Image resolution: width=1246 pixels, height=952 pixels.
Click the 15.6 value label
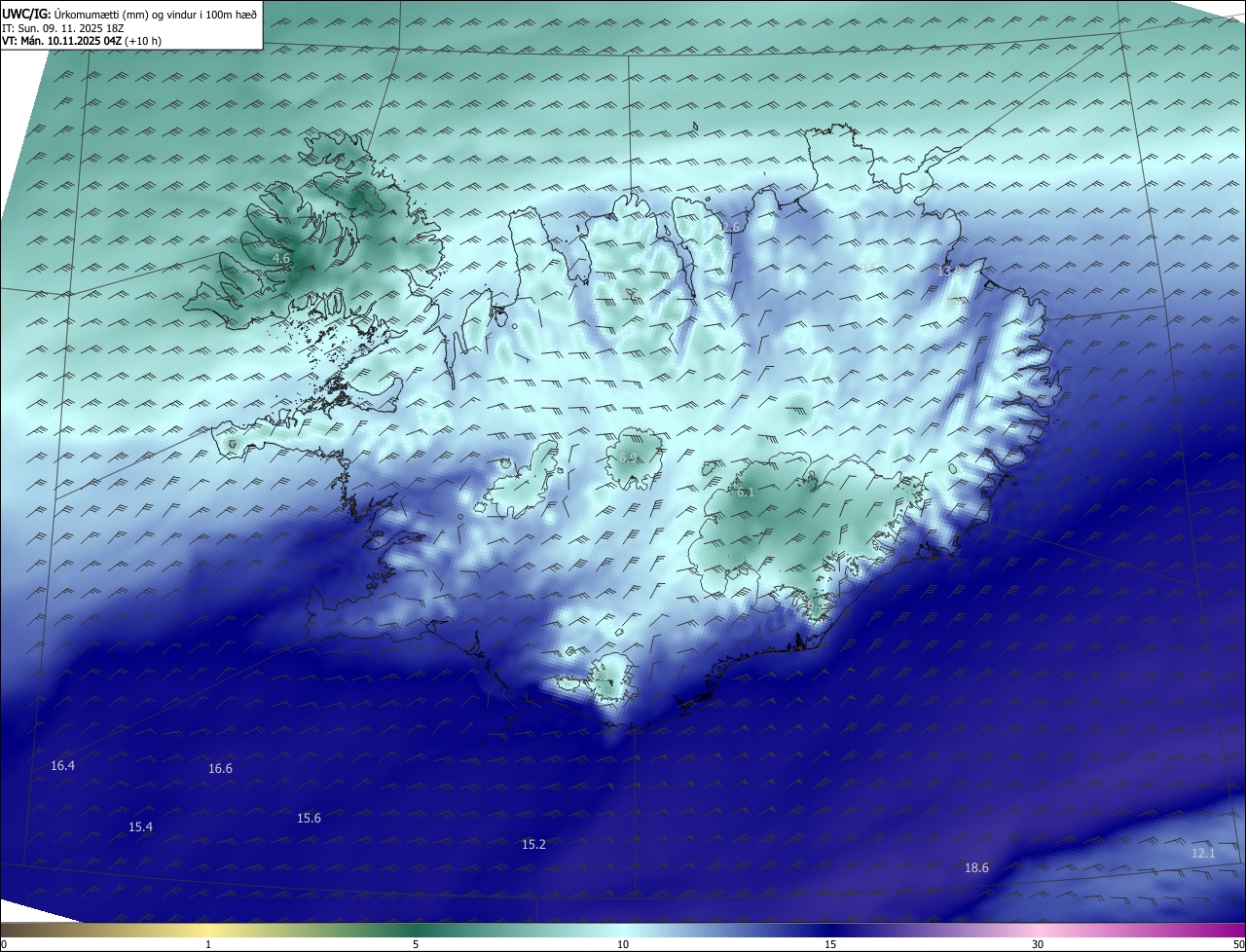309,819
